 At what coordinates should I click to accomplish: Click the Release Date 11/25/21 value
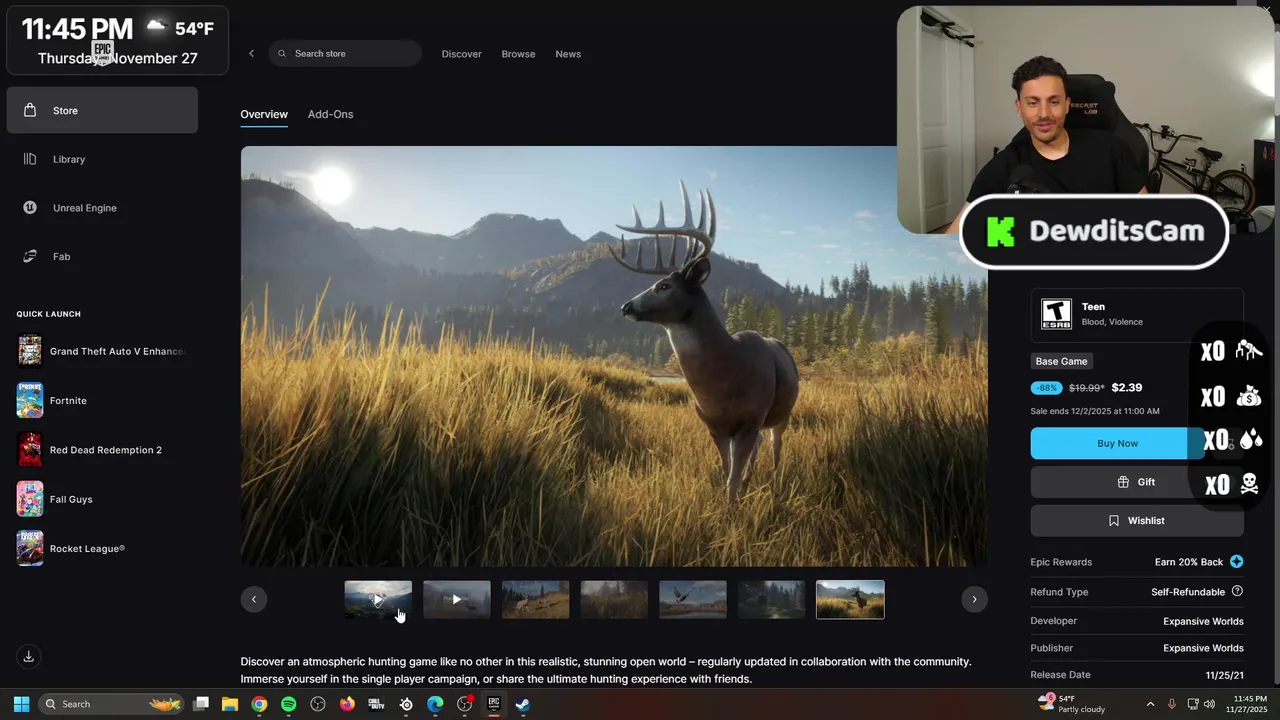[x=1225, y=675]
